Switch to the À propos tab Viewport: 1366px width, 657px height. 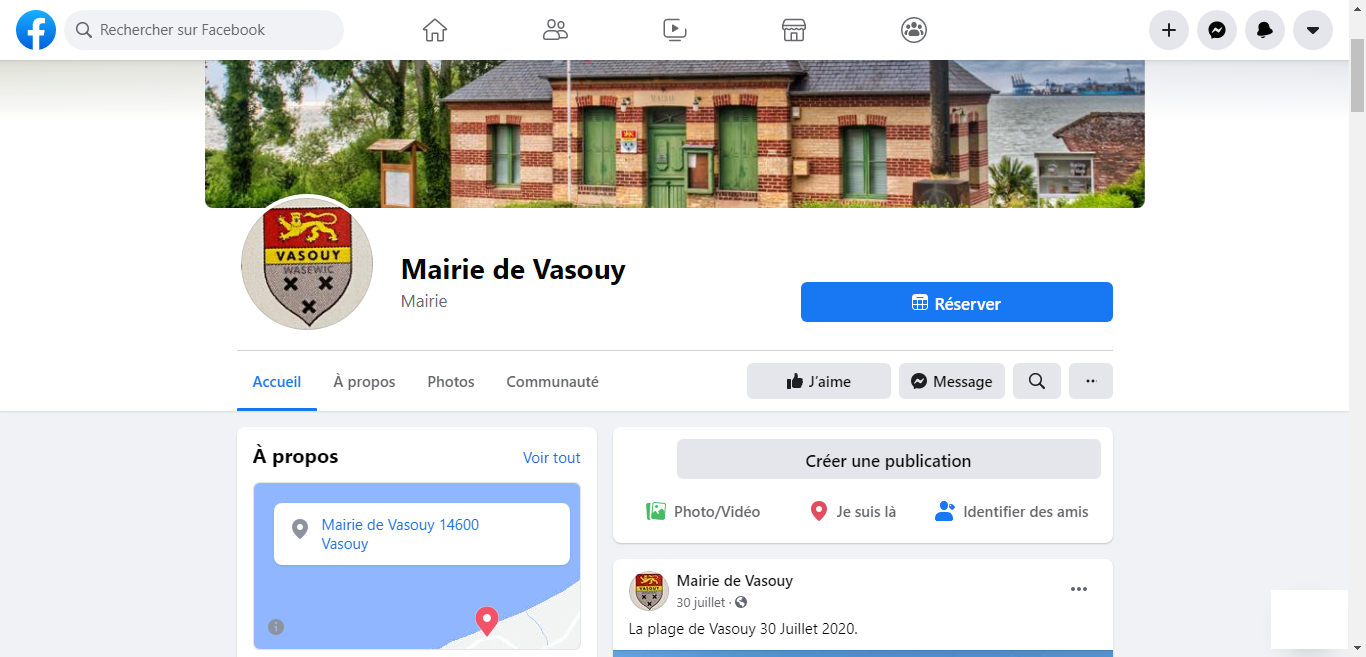(x=364, y=381)
